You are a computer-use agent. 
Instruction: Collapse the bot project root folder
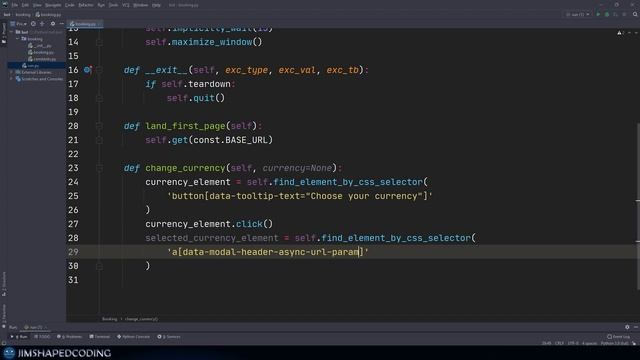click(11, 32)
